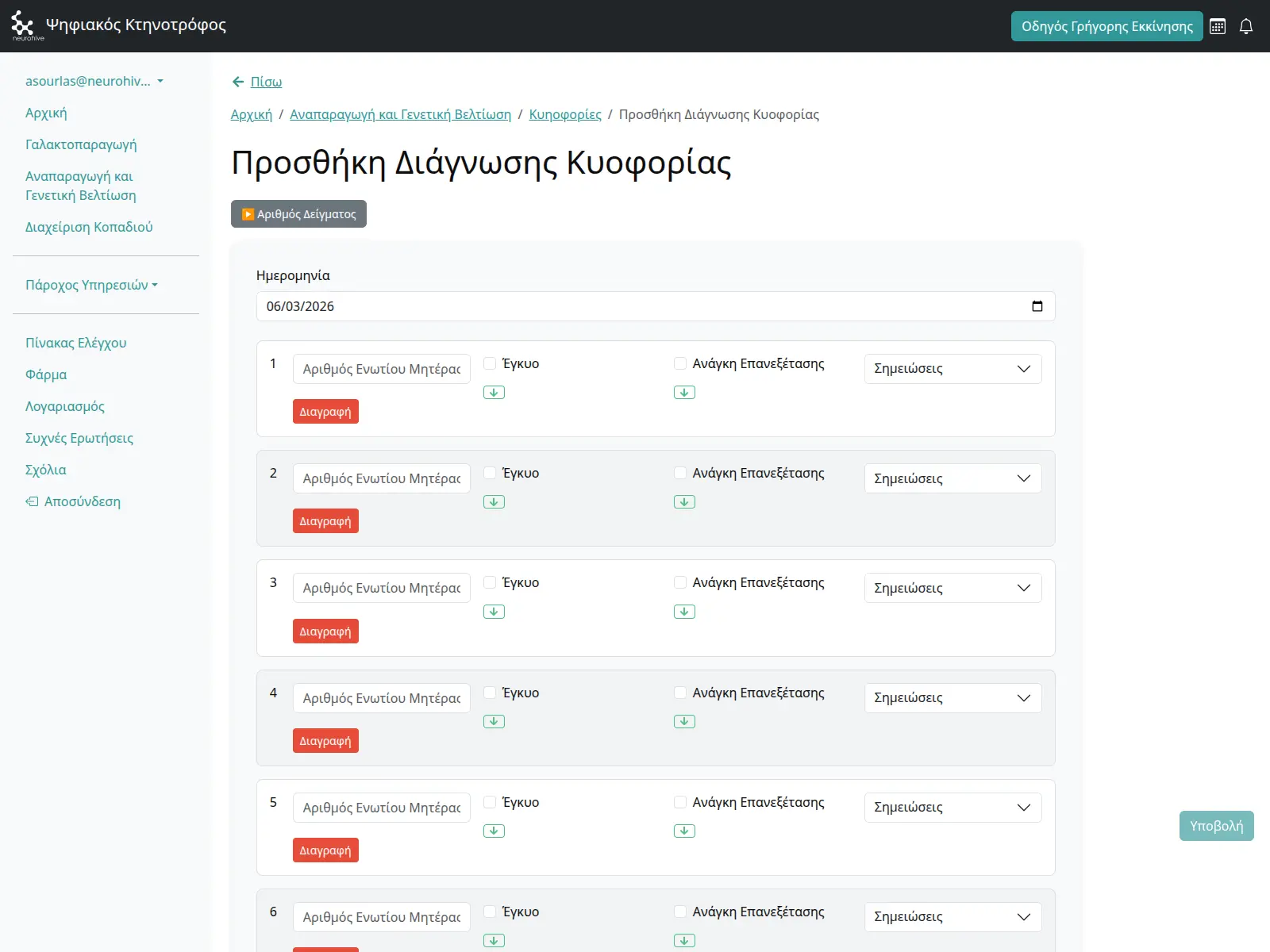The height and width of the screenshot is (952, 1270).
Task: Click the copy-down arrow under Έγκυο in row 1
Action: point(494,393)
